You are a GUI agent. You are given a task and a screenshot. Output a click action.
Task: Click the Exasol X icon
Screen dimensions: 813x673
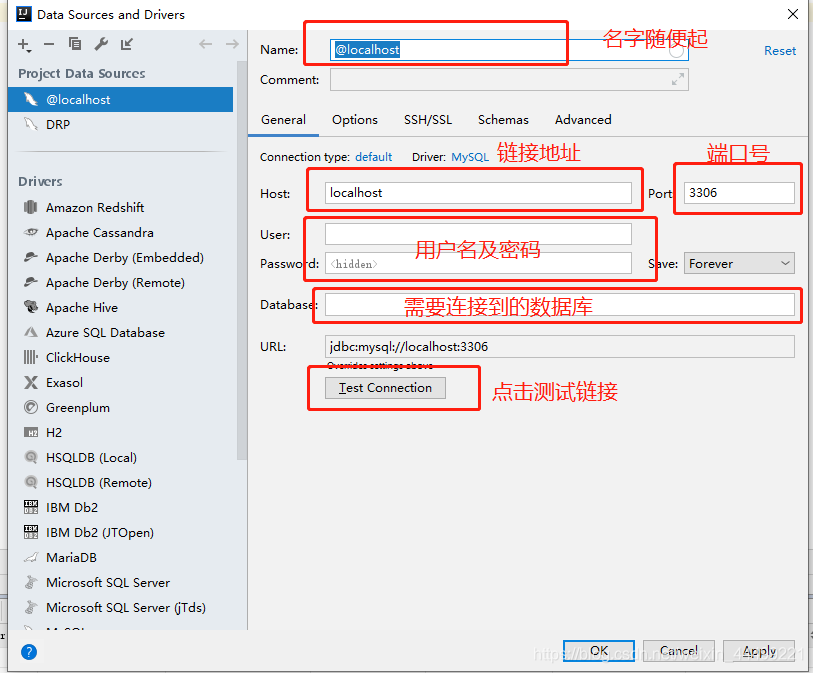(x=31, y=383)
